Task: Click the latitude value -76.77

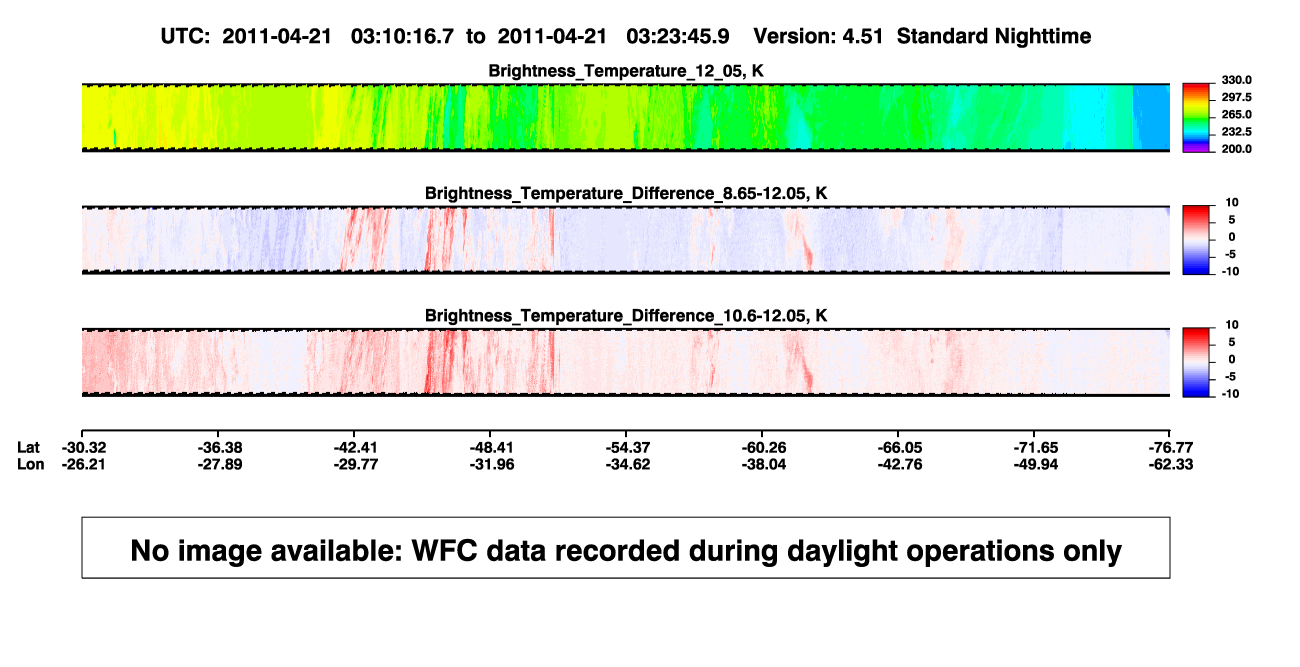Action: (1170, 447)
